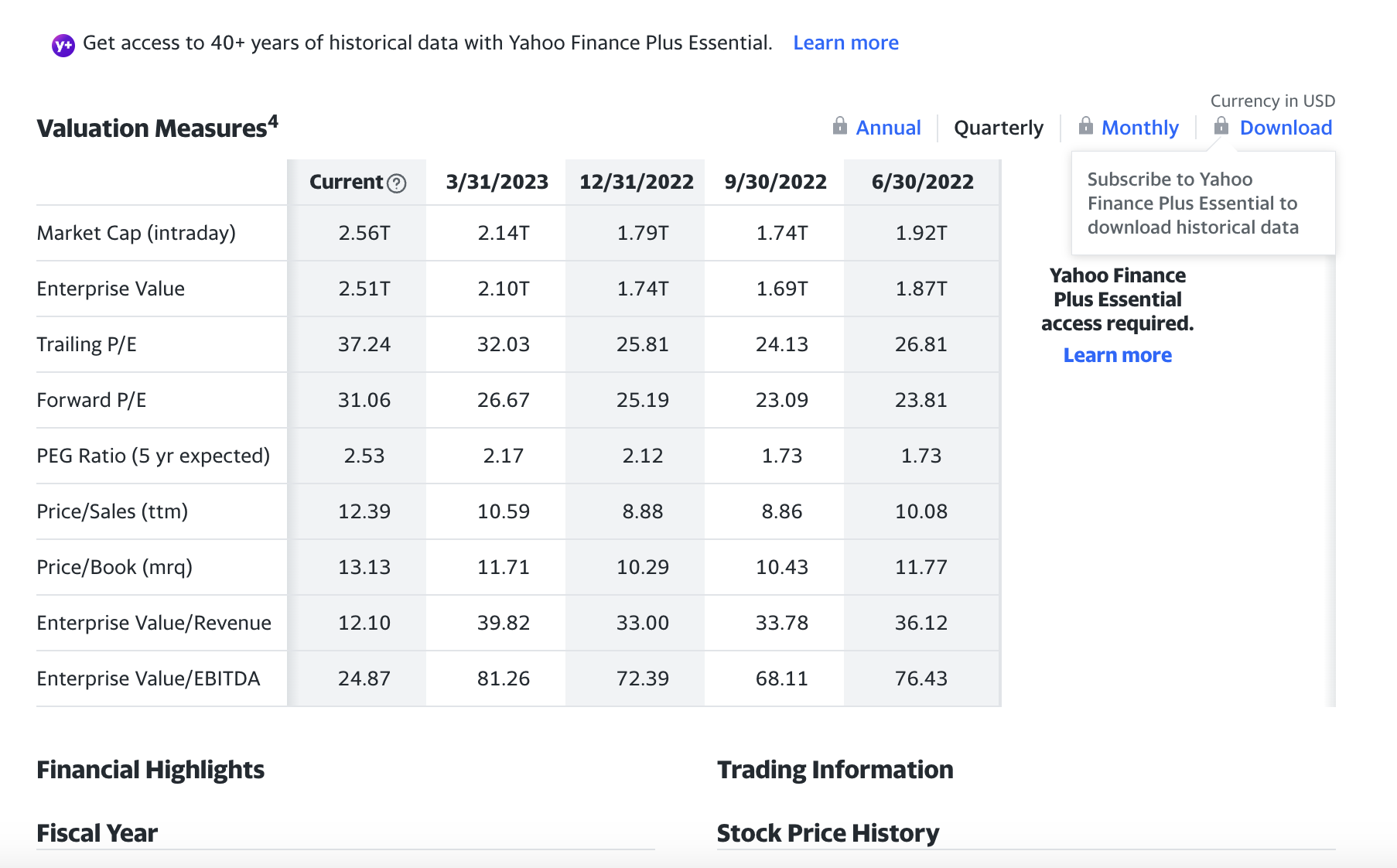Click the lock icon beside Monthly

tap(1086, 127)
